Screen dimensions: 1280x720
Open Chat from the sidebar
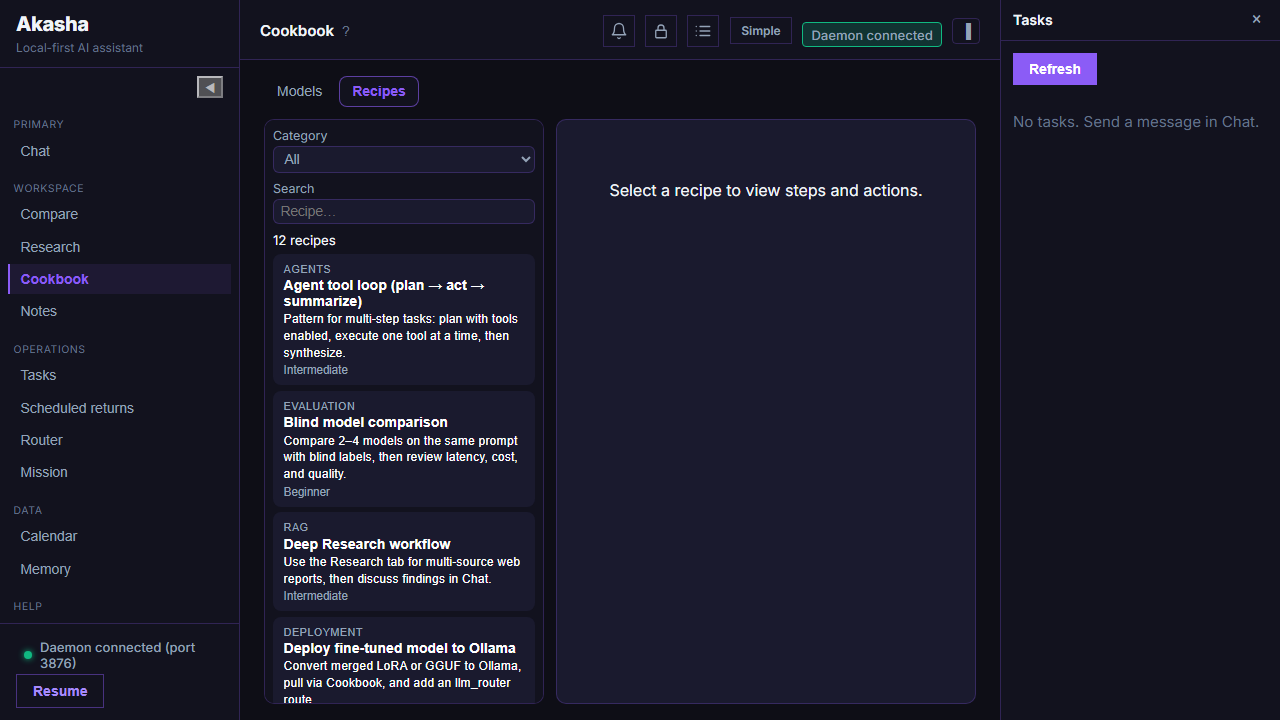(x=119, y=151)
